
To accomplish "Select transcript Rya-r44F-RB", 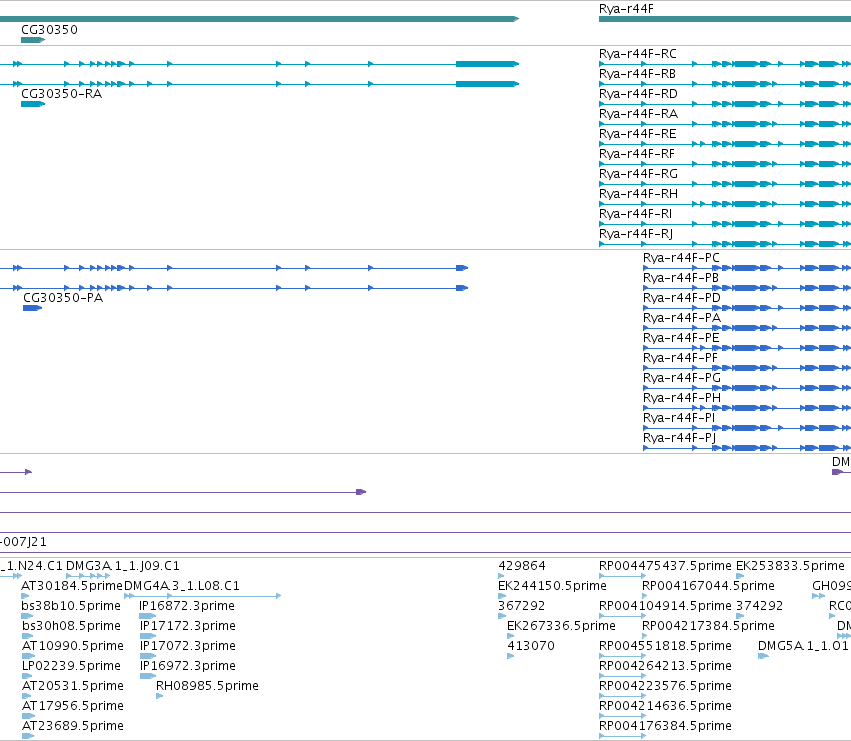I will [x=637, y=74].
